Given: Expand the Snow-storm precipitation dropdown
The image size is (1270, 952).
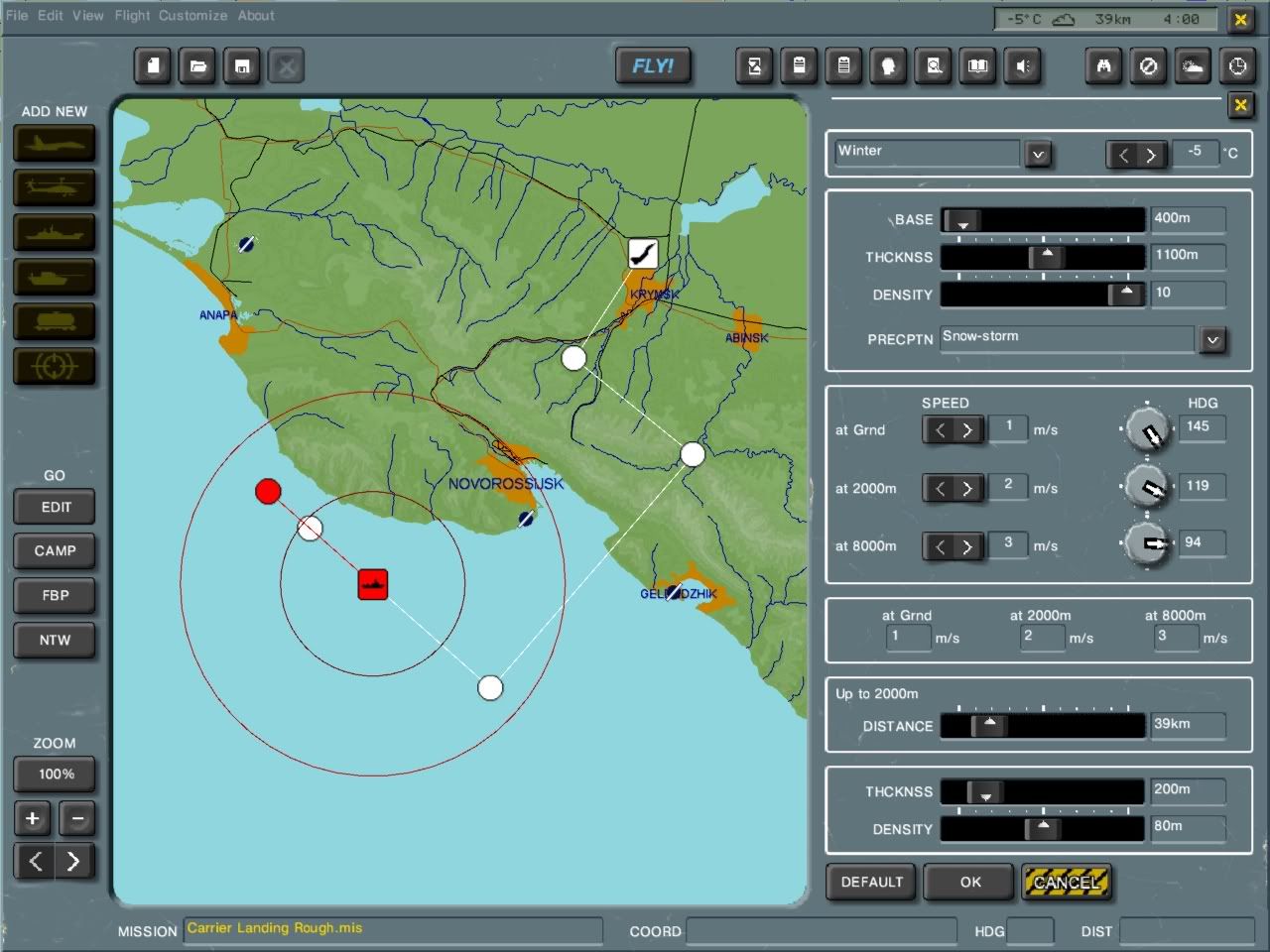Looking at the screenshot, I should (1212, 340).
